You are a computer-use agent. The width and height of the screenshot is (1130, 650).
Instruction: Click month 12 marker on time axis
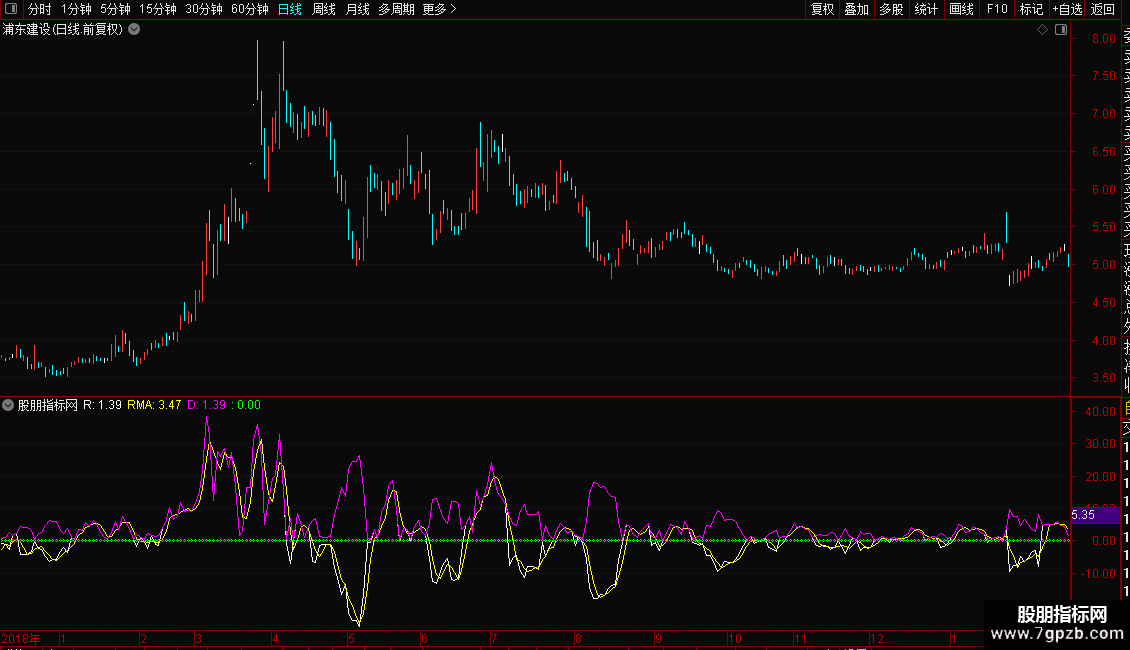[876, 638]
